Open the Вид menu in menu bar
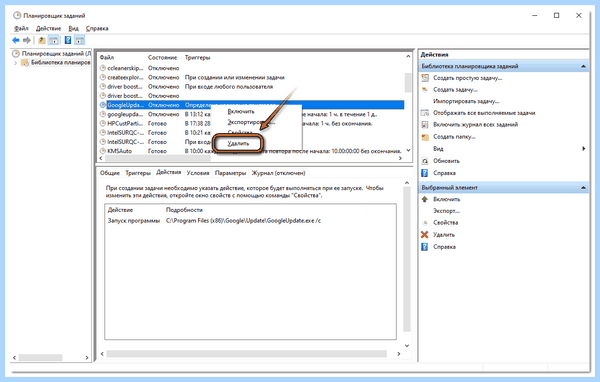 point(73,28)
